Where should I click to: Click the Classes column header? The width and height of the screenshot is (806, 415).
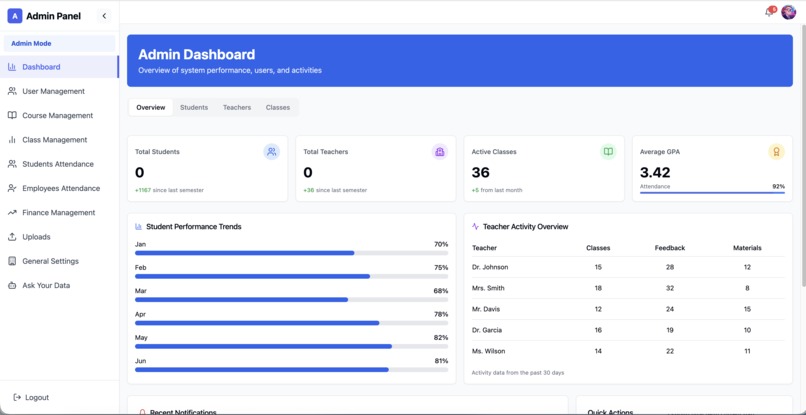[598, 248]
